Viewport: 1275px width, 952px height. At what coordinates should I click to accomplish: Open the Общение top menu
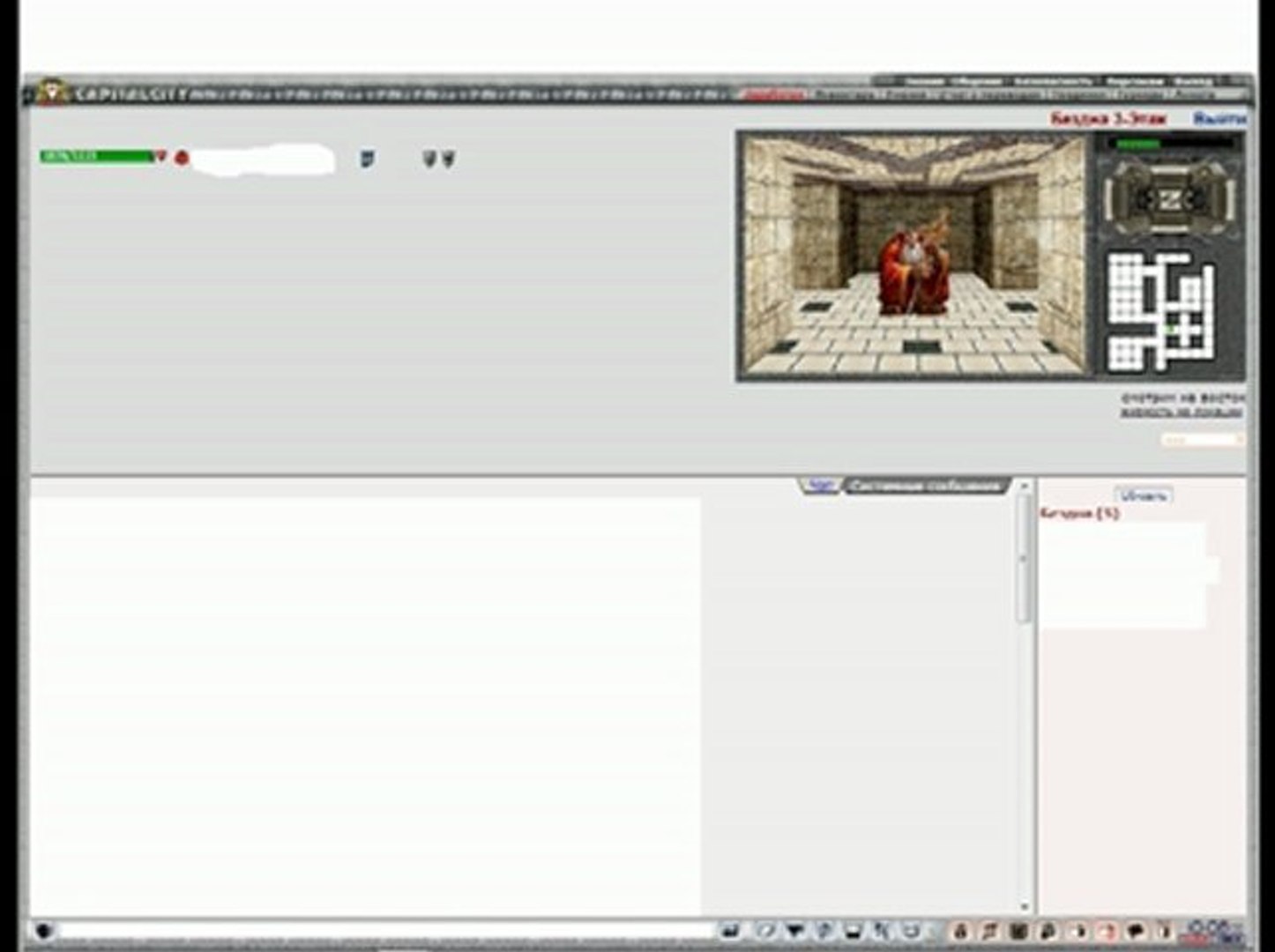point(976,82)
